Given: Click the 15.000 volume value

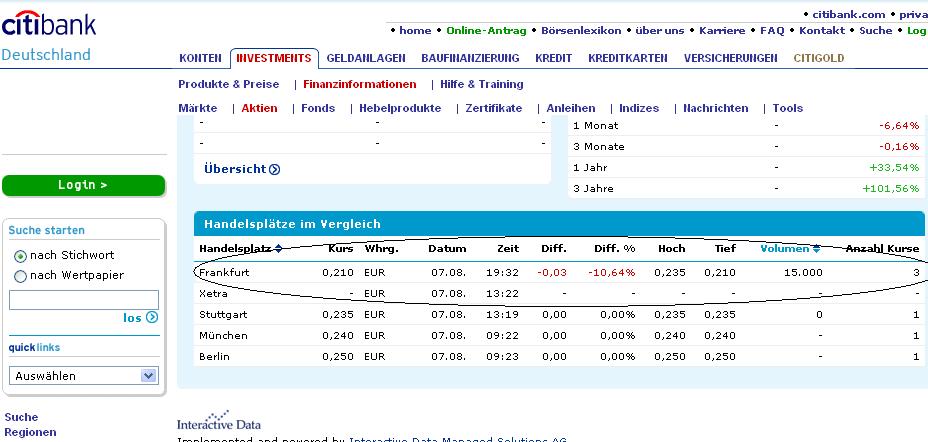Looking at the screenshot, I should pyautogui.click(x=802, y=273).
